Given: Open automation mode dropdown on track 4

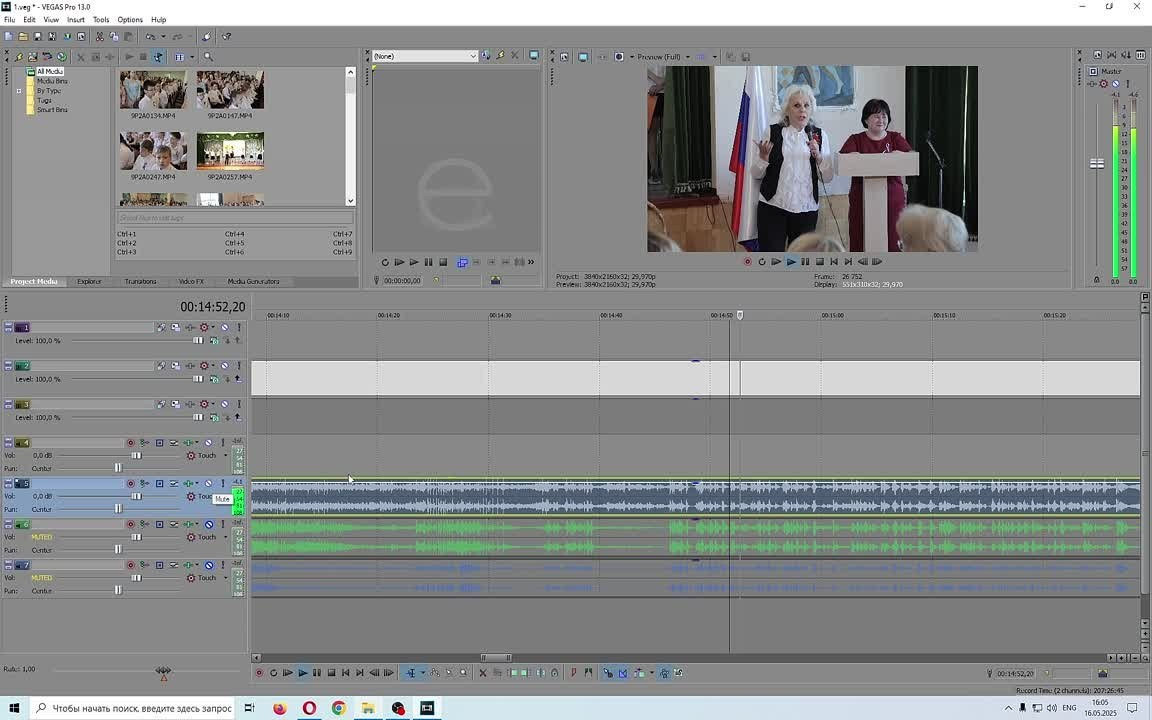Looking at the screenshot, I should (x=225, y=456).
